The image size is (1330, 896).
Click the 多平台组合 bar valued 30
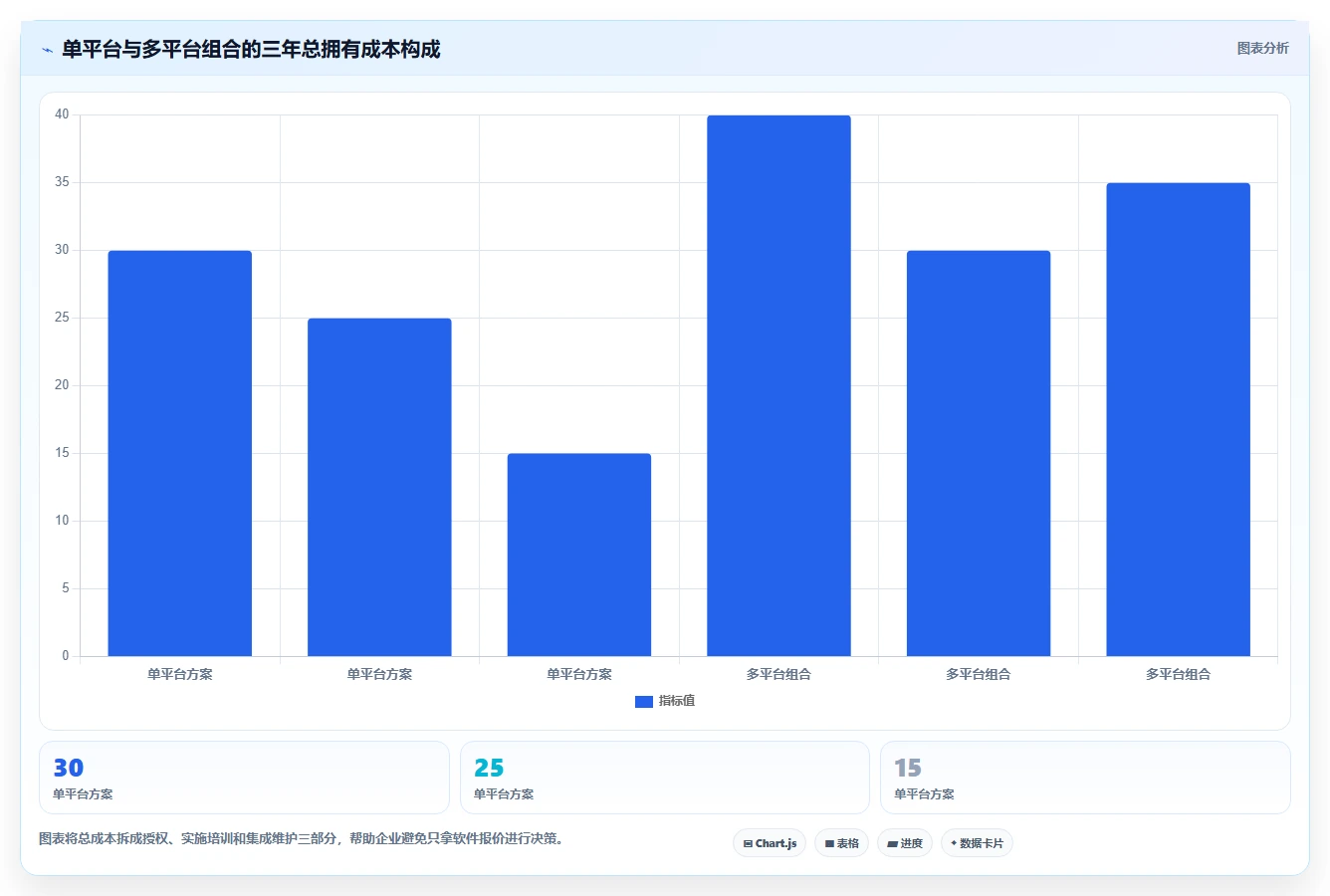pyautogui.click(x=979, y=453)
